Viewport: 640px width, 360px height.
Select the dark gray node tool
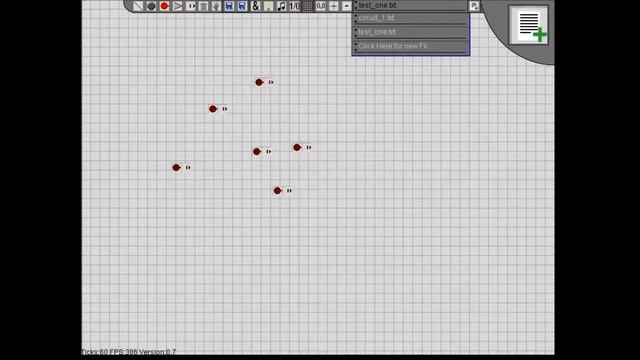[151, 6]
